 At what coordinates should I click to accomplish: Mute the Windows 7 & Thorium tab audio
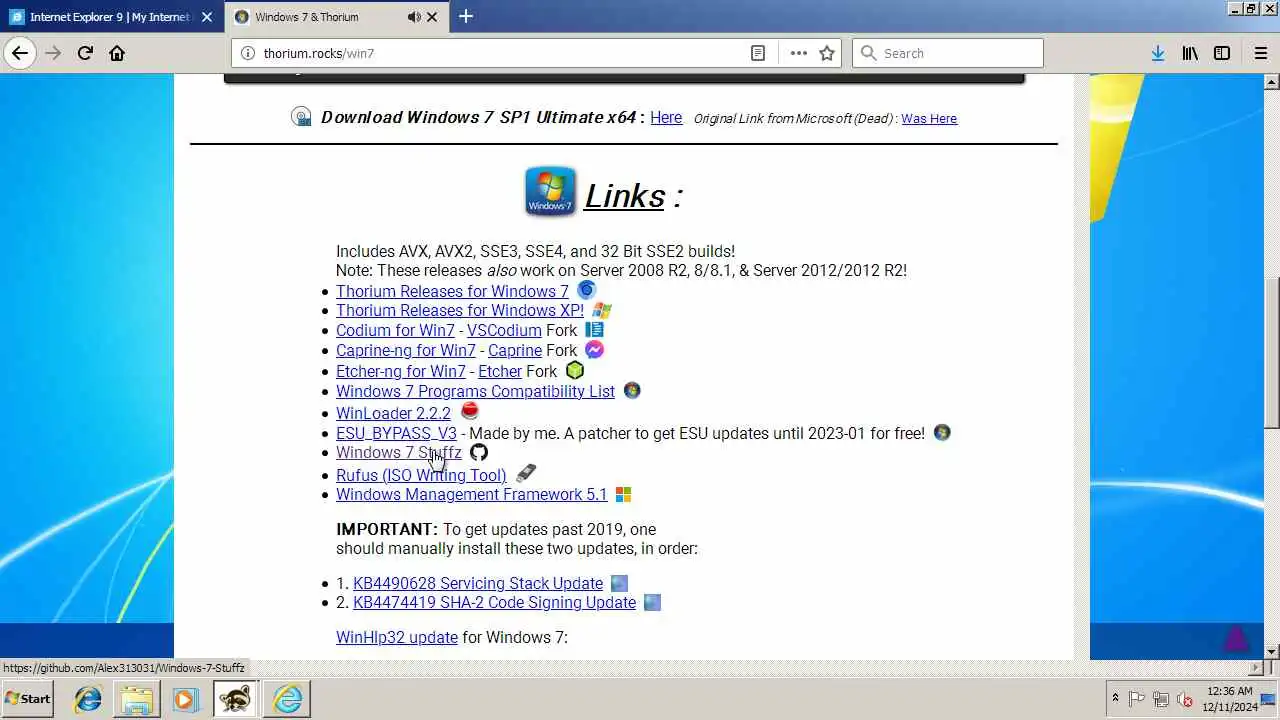414,17
